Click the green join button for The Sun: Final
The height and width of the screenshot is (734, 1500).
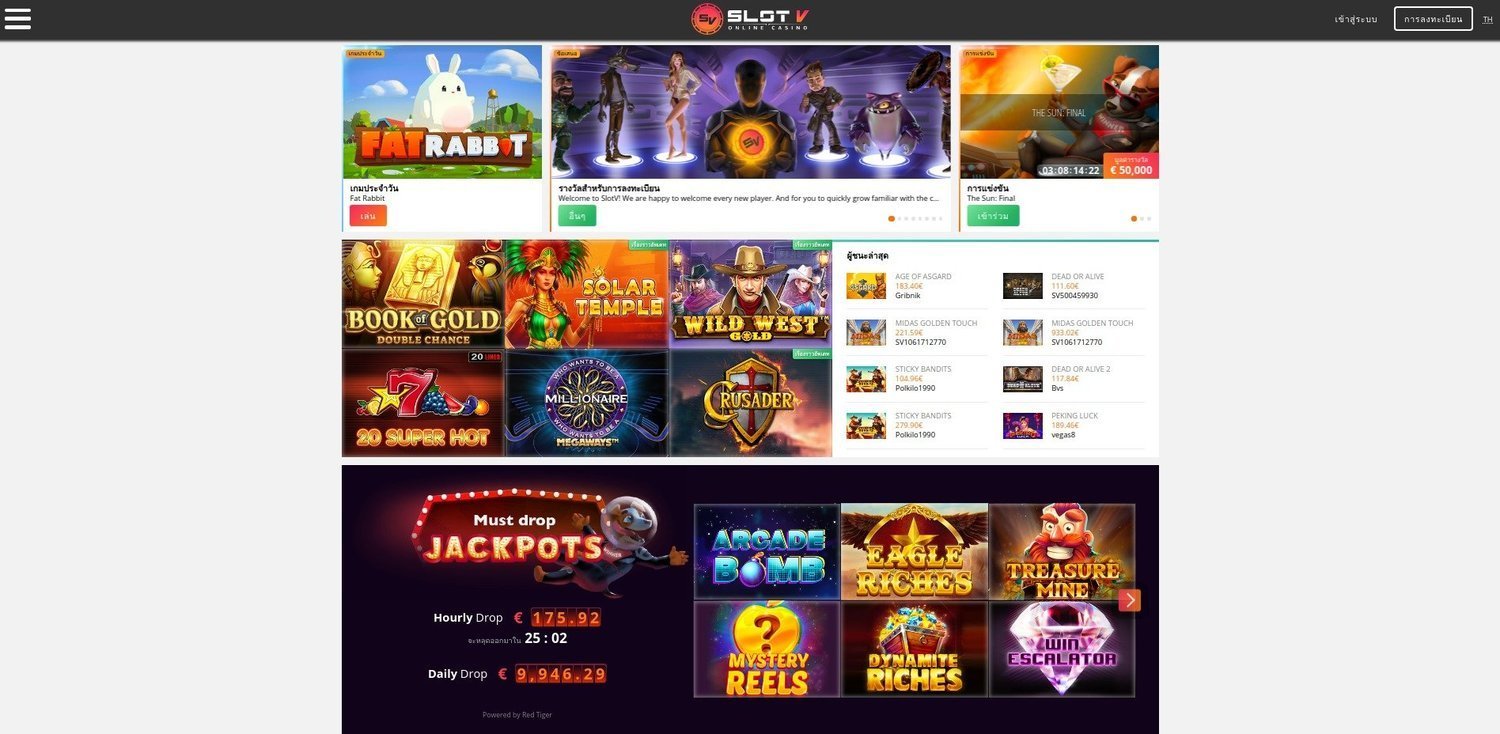(993, 216)
